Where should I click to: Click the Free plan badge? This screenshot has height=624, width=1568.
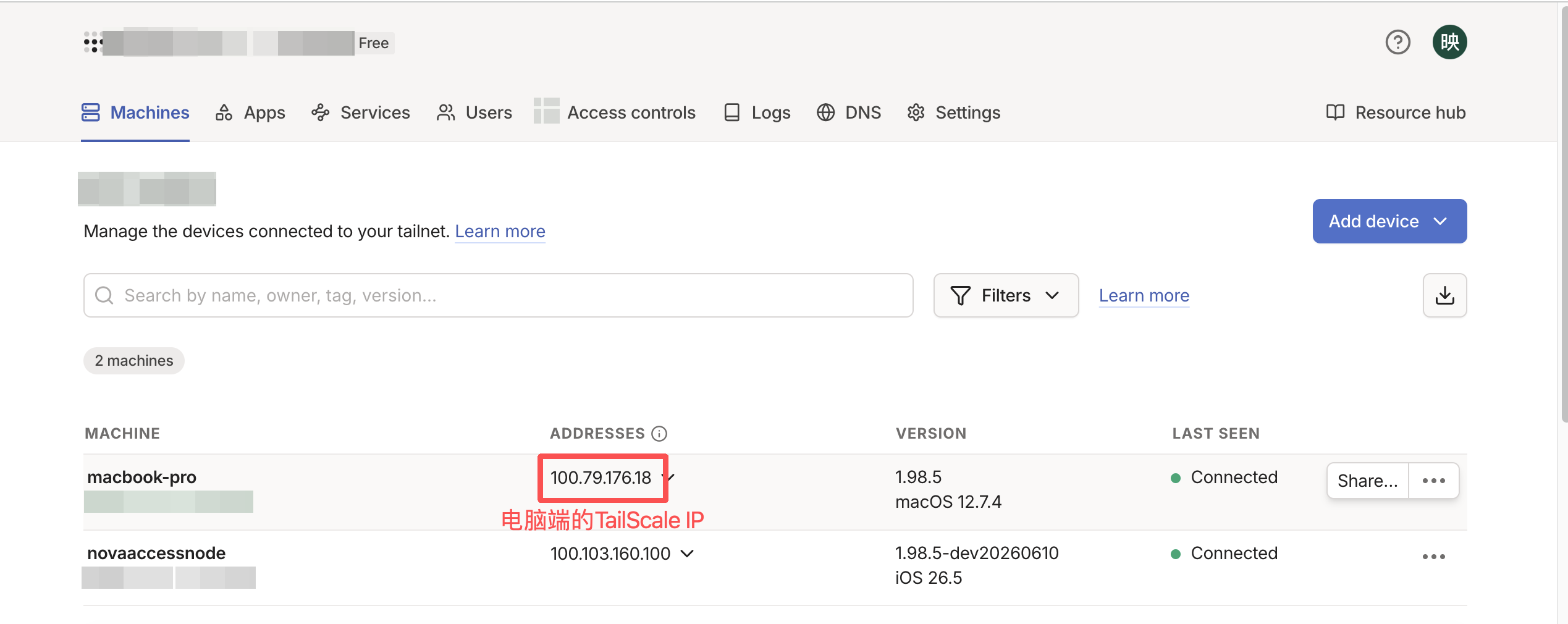tap(373, 43)
